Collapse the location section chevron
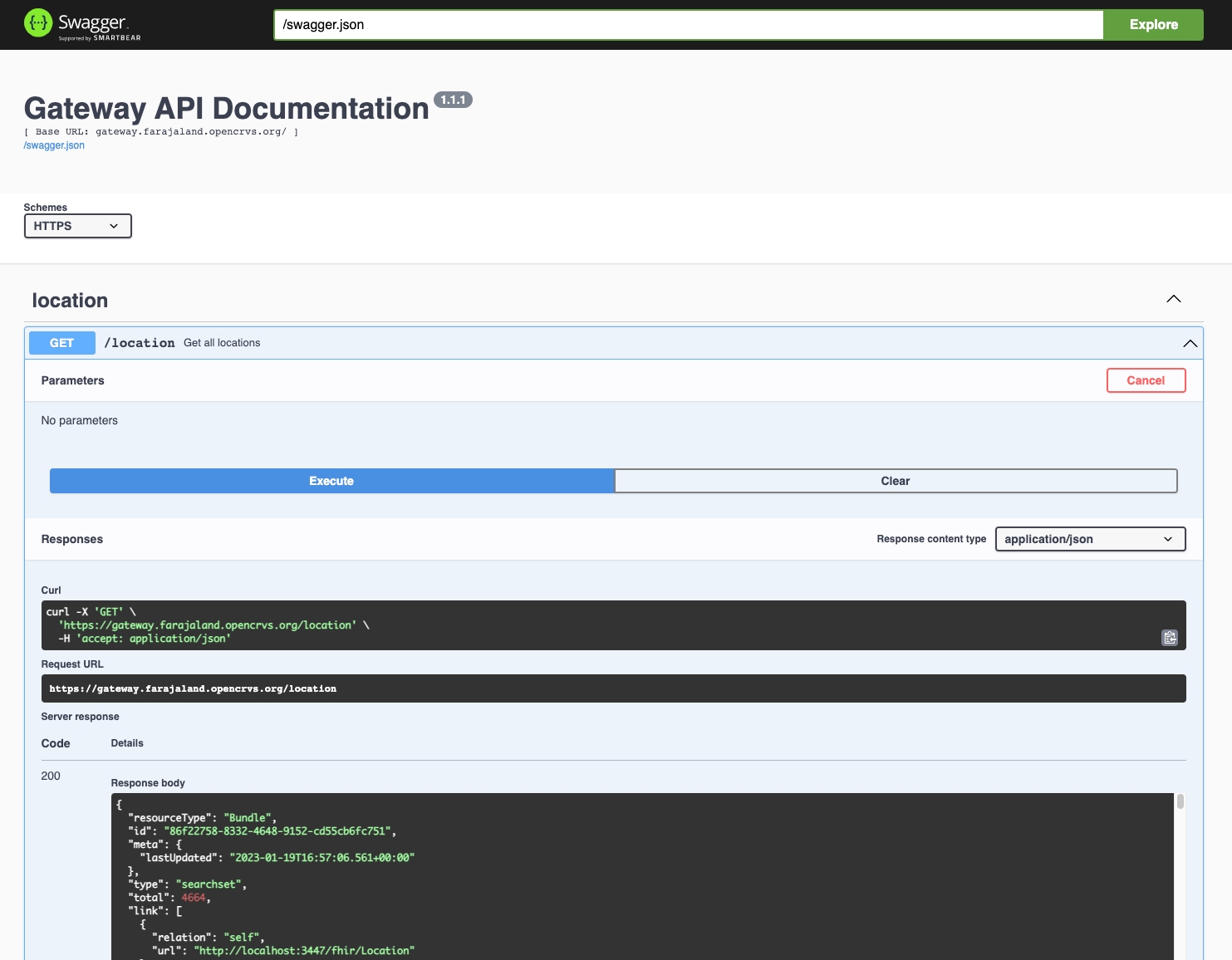Image resolution: width=1232 pixels, height=960 pixels. tap(1173, 299)
